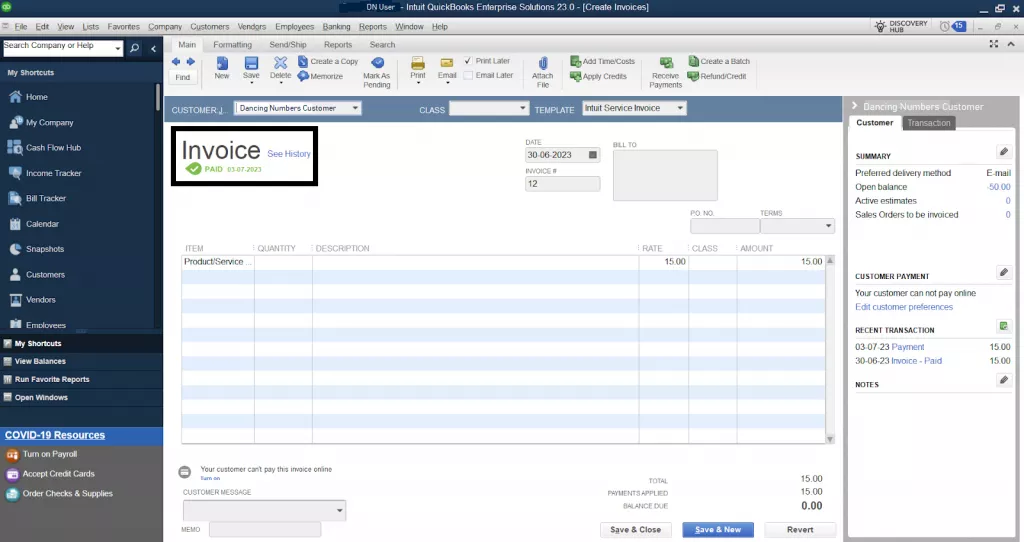The height and width of the screenshot is (542, 1024).
Task: Click the Revert button
Action: pos(800,530)
